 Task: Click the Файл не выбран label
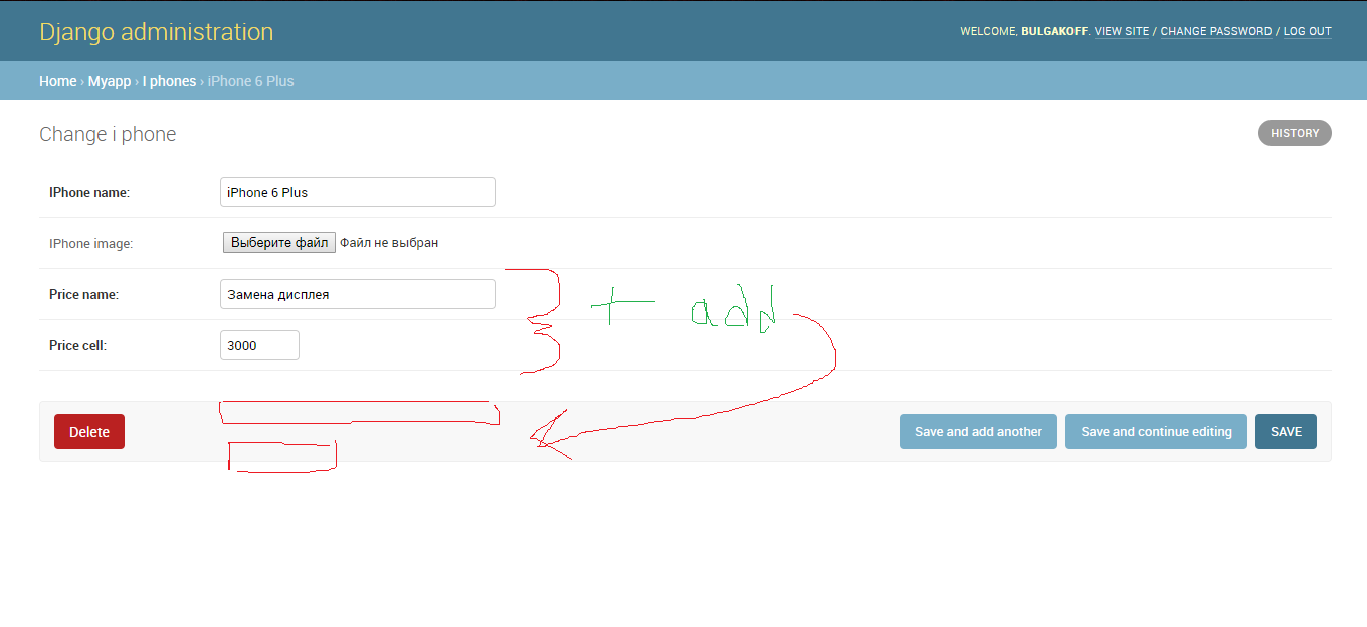click(x=388, y=242)
